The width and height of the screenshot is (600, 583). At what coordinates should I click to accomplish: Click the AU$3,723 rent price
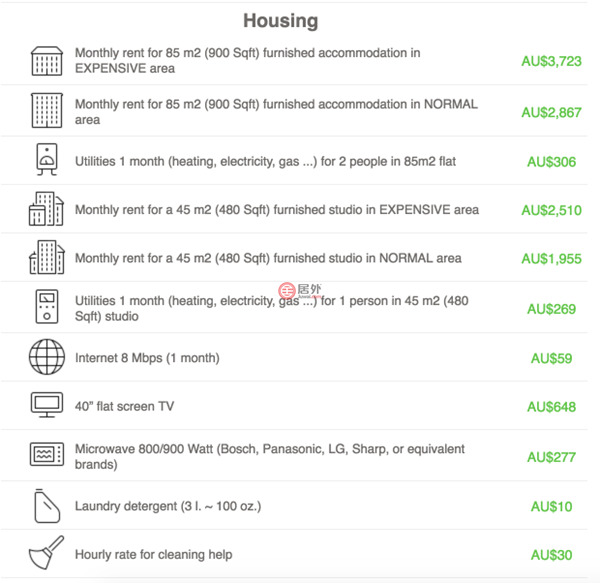(551, 61)
